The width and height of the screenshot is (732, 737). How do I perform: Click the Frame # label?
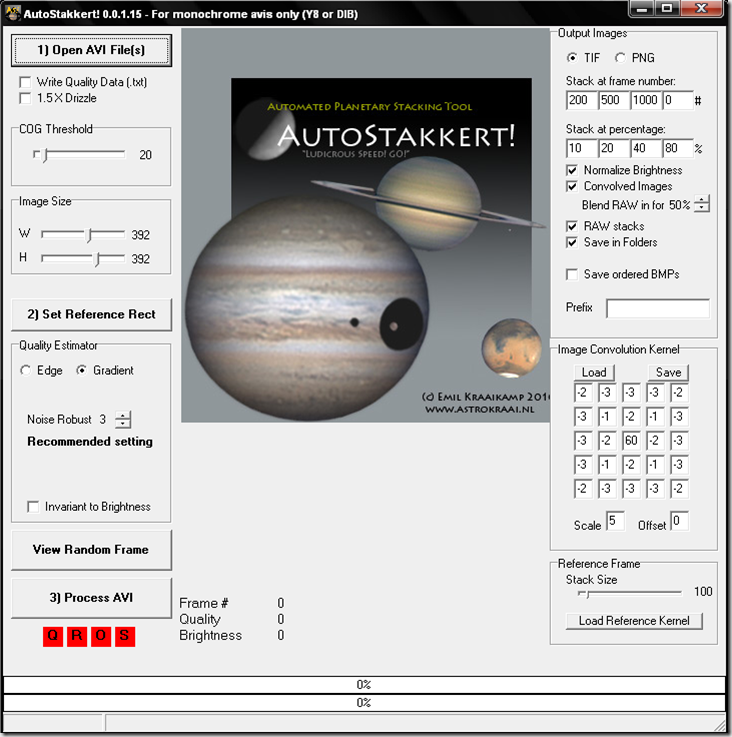click(204, 603)
